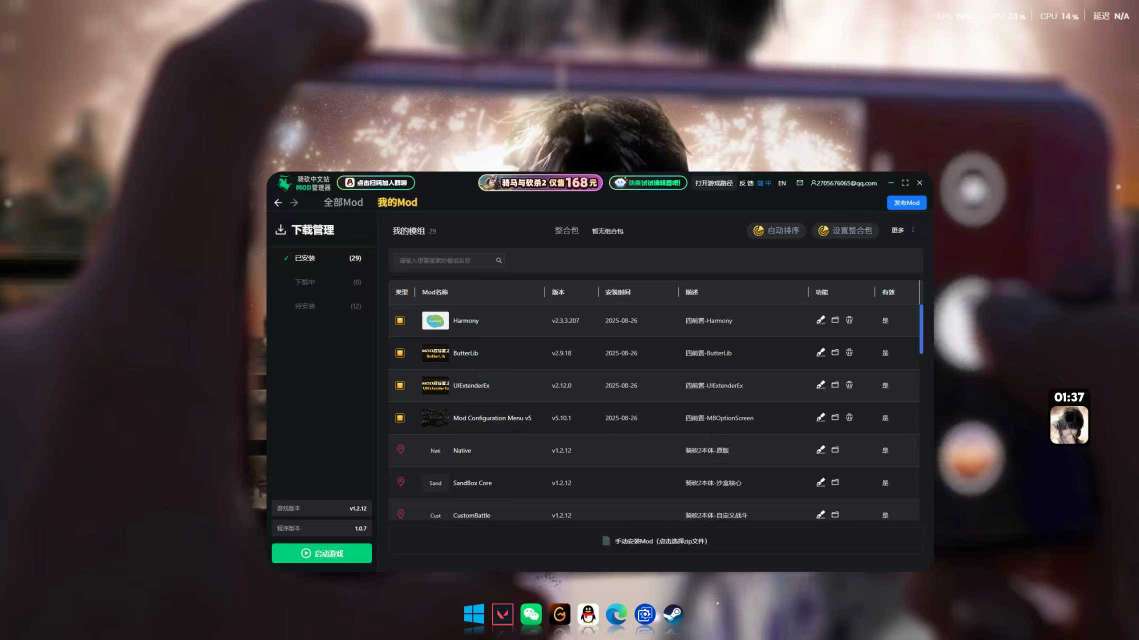Open WeChat from the taskbar
The height and width of the screenshot is (640, 1139).
531,615
